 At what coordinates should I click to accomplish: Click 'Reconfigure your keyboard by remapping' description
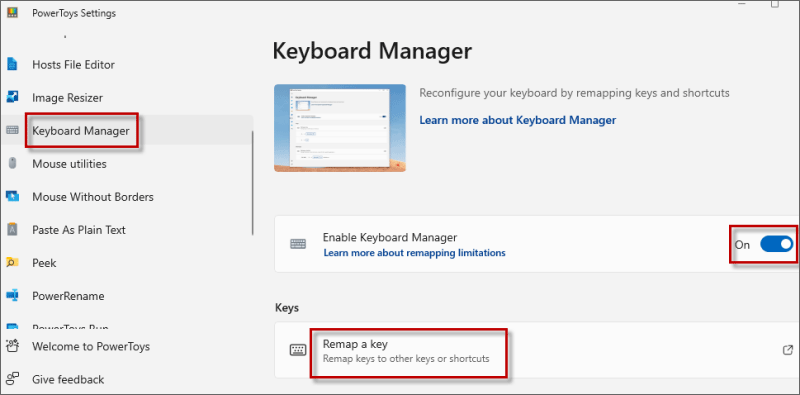(x=574, y=93)
